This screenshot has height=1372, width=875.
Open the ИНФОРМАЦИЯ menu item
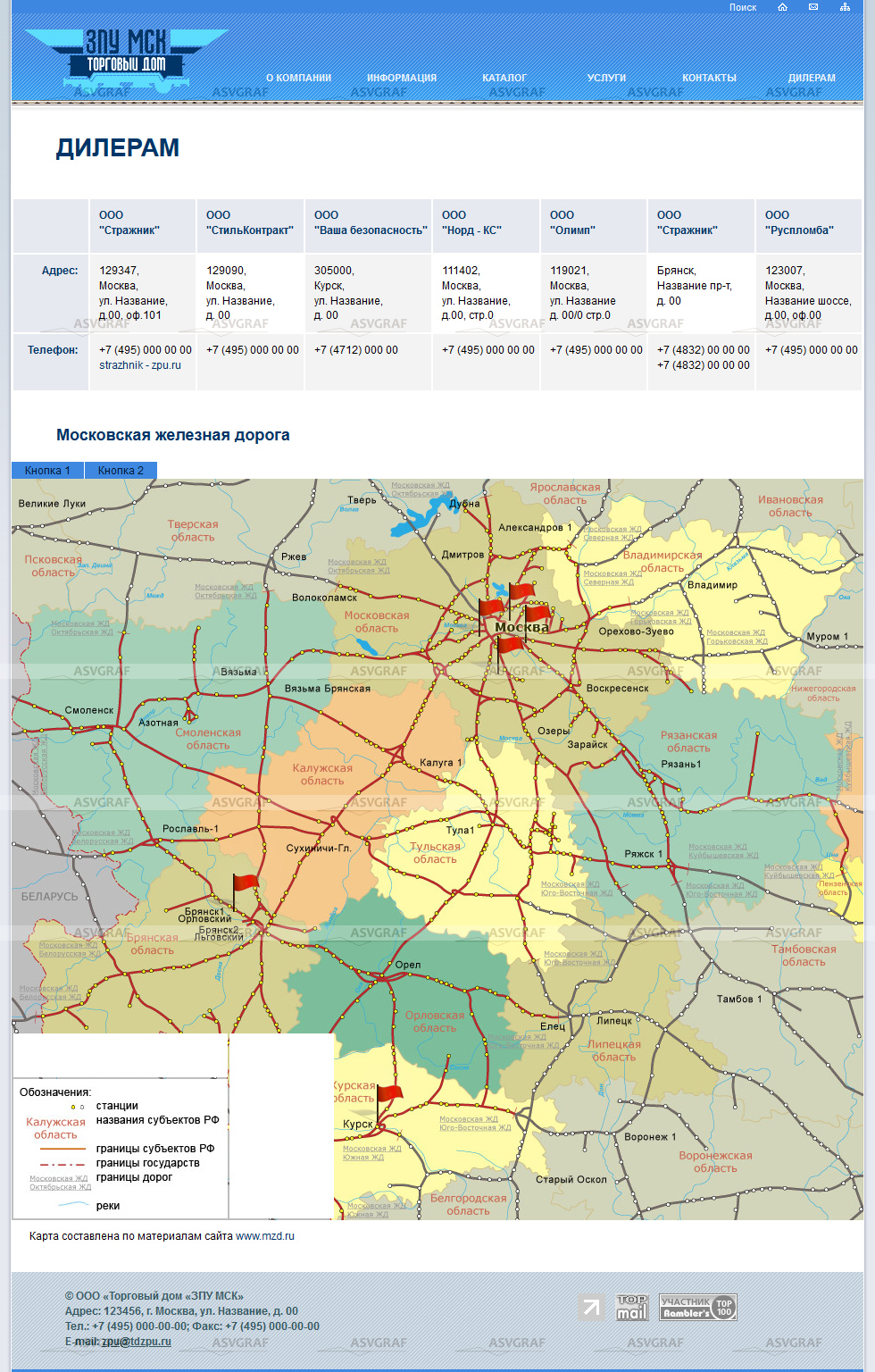tap(402, 78)
